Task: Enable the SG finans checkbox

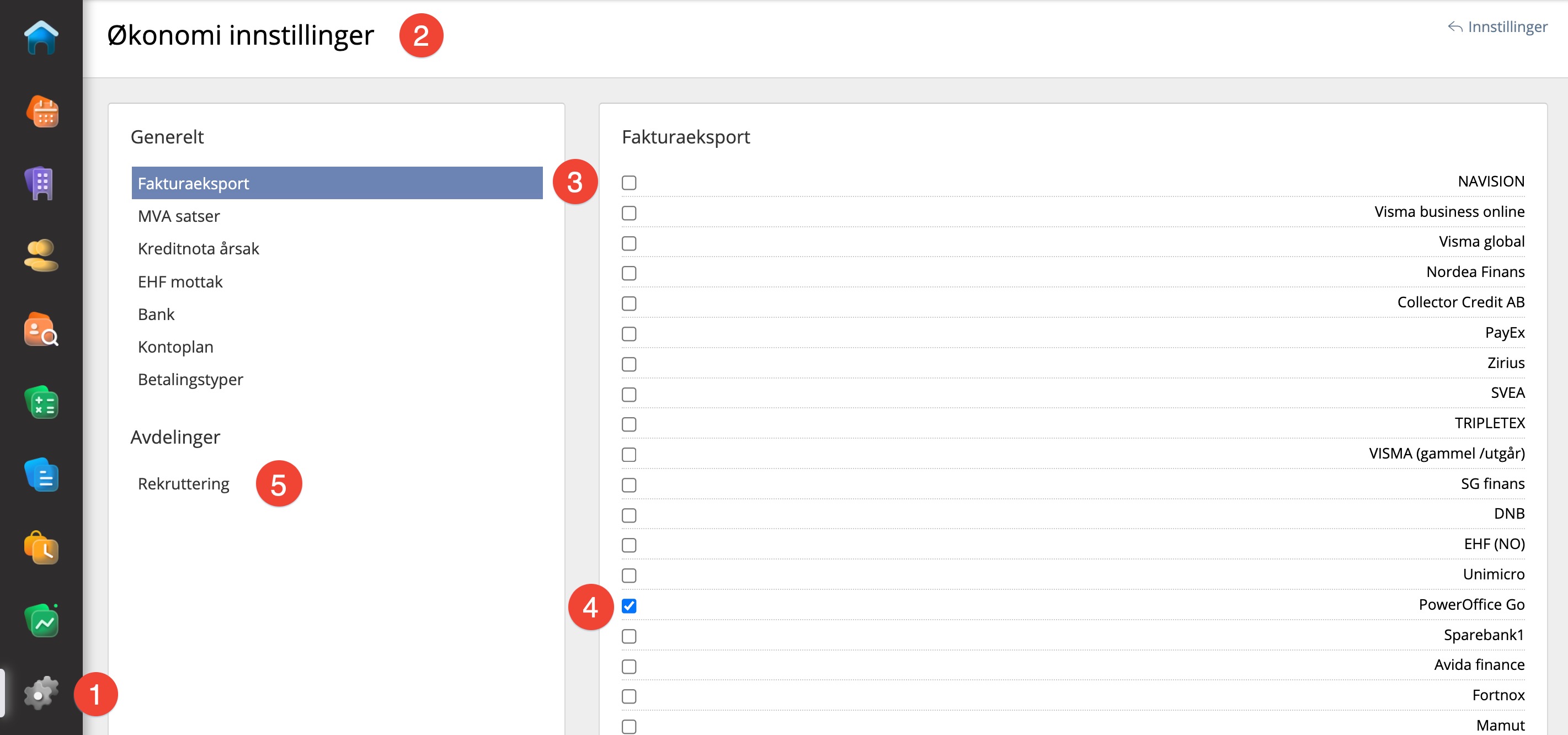Action: coord(629,486)
